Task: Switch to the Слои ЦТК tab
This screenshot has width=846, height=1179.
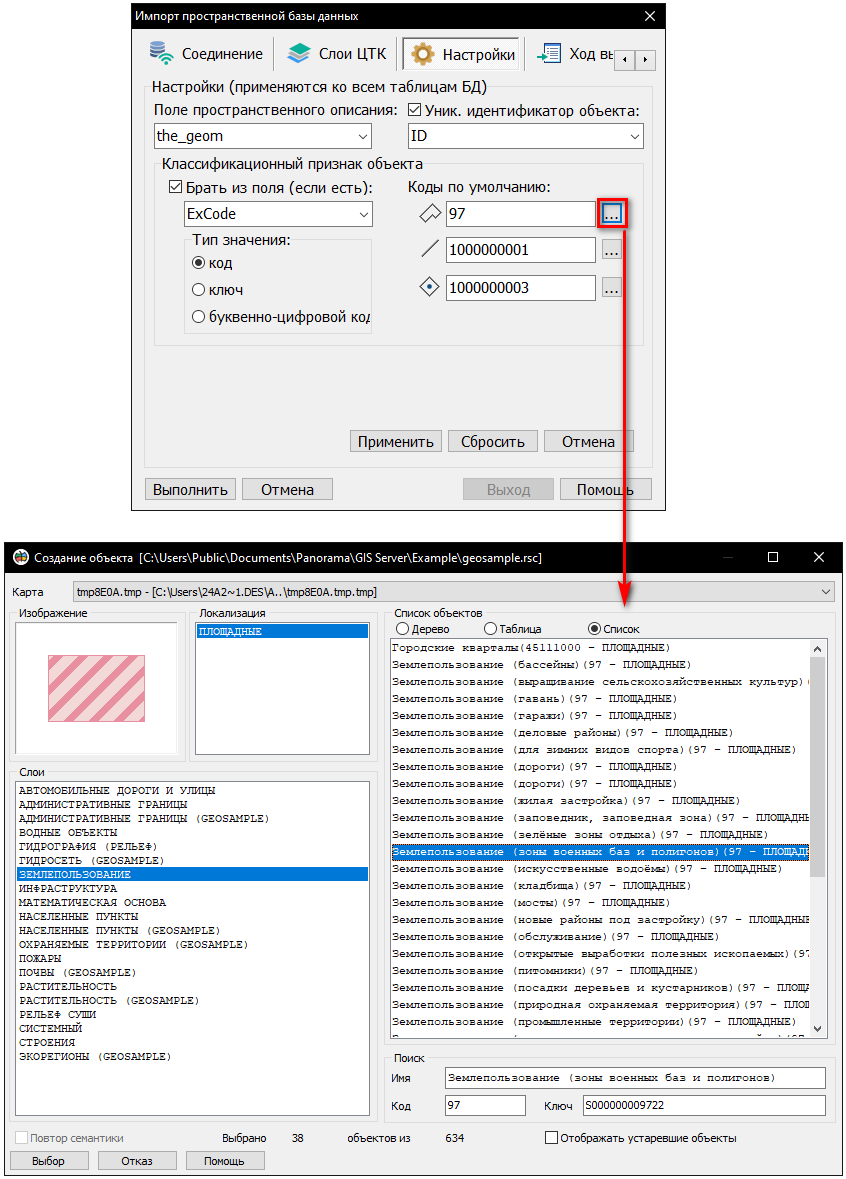Action: point(335,54)
